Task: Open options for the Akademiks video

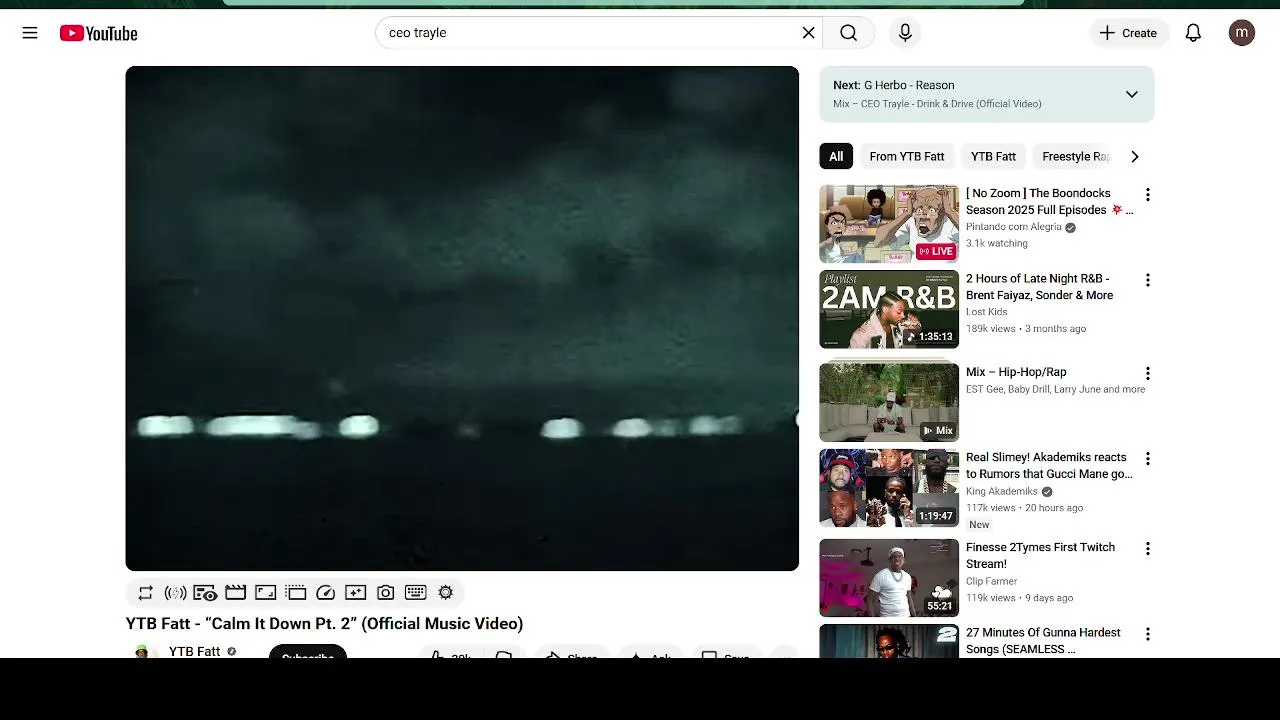Action: [1147, 459]
